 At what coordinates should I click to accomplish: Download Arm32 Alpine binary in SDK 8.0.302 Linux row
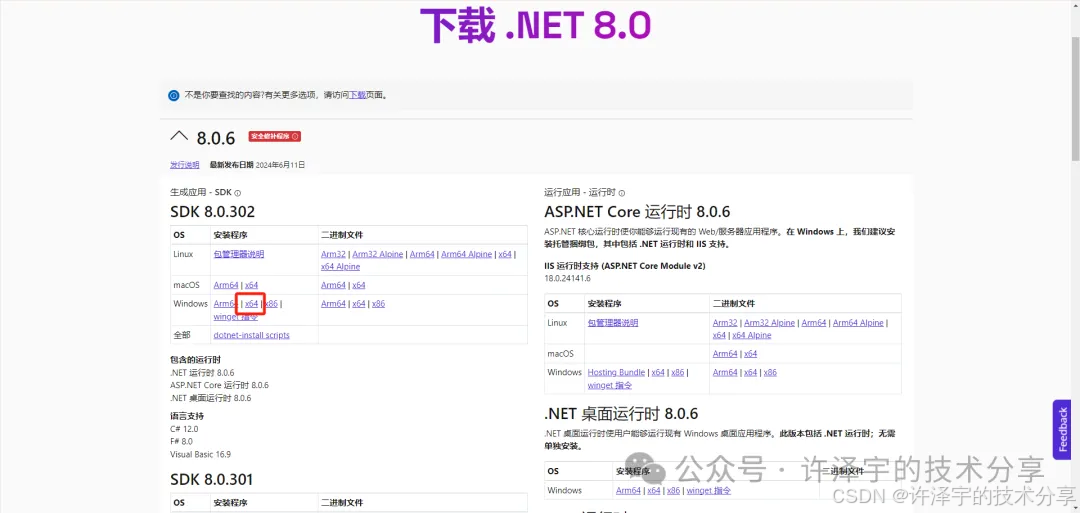coord(377,254)
